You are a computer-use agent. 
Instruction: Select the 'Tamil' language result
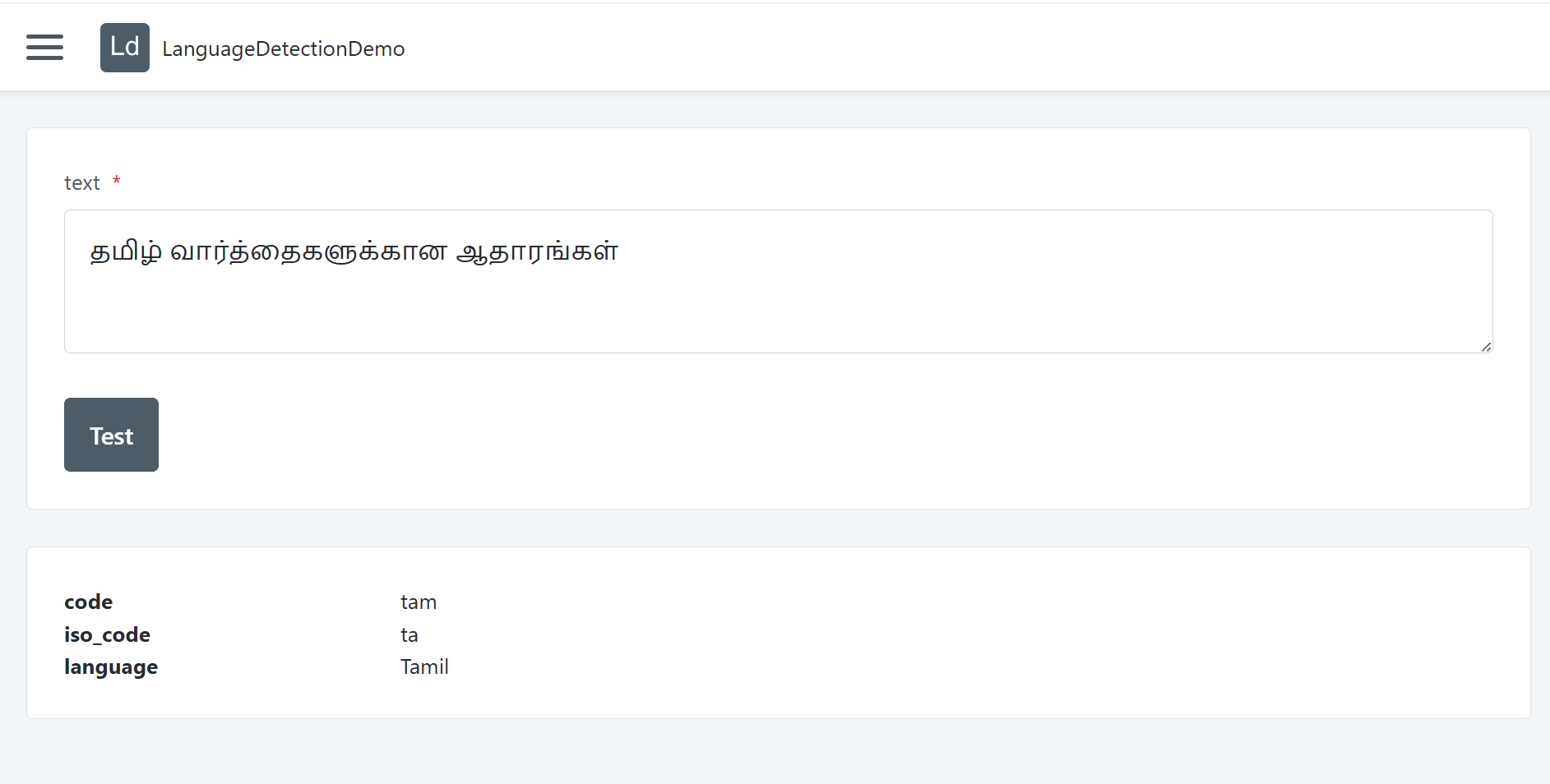[424, 666]
